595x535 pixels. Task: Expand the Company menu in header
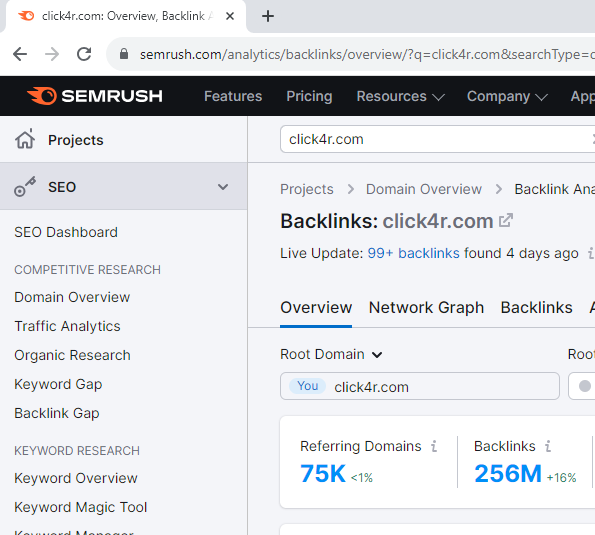507,96
